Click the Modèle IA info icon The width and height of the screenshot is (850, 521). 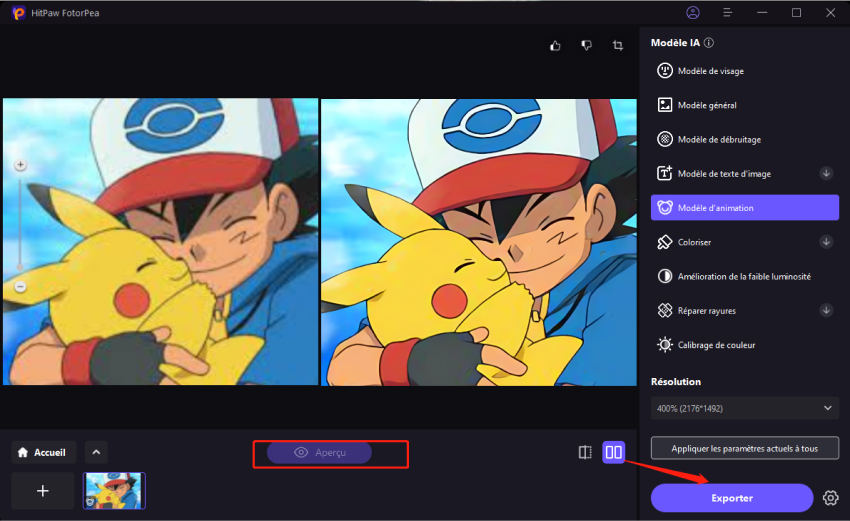[x=709, y=43]
